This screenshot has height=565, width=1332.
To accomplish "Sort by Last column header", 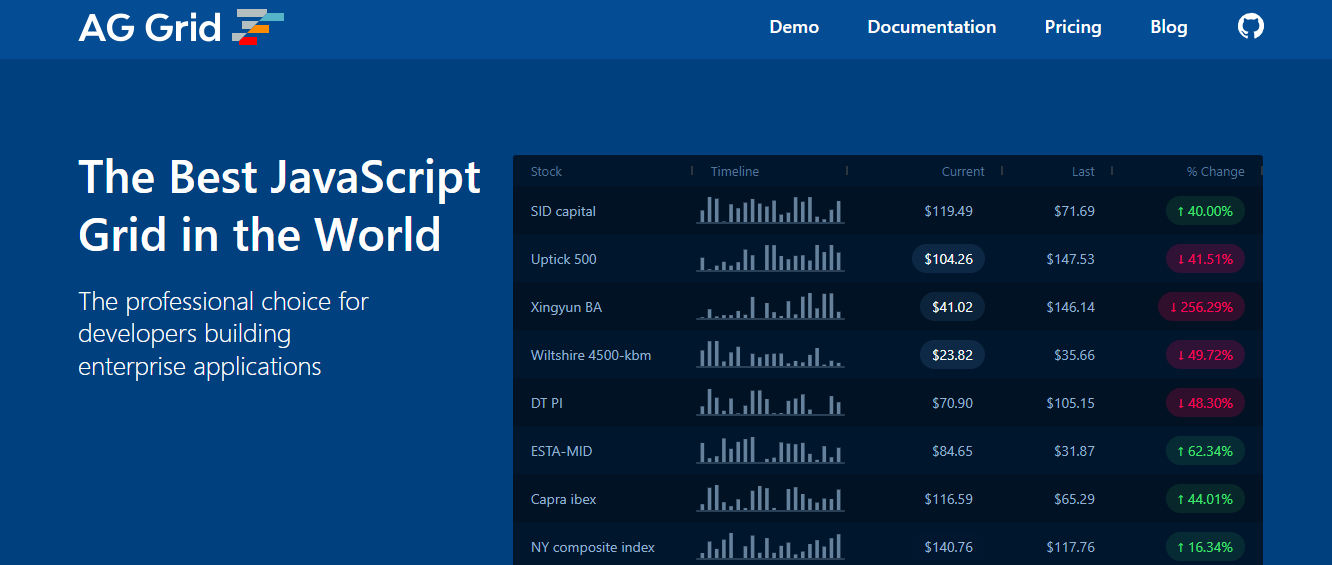I will pos(1083,171).
